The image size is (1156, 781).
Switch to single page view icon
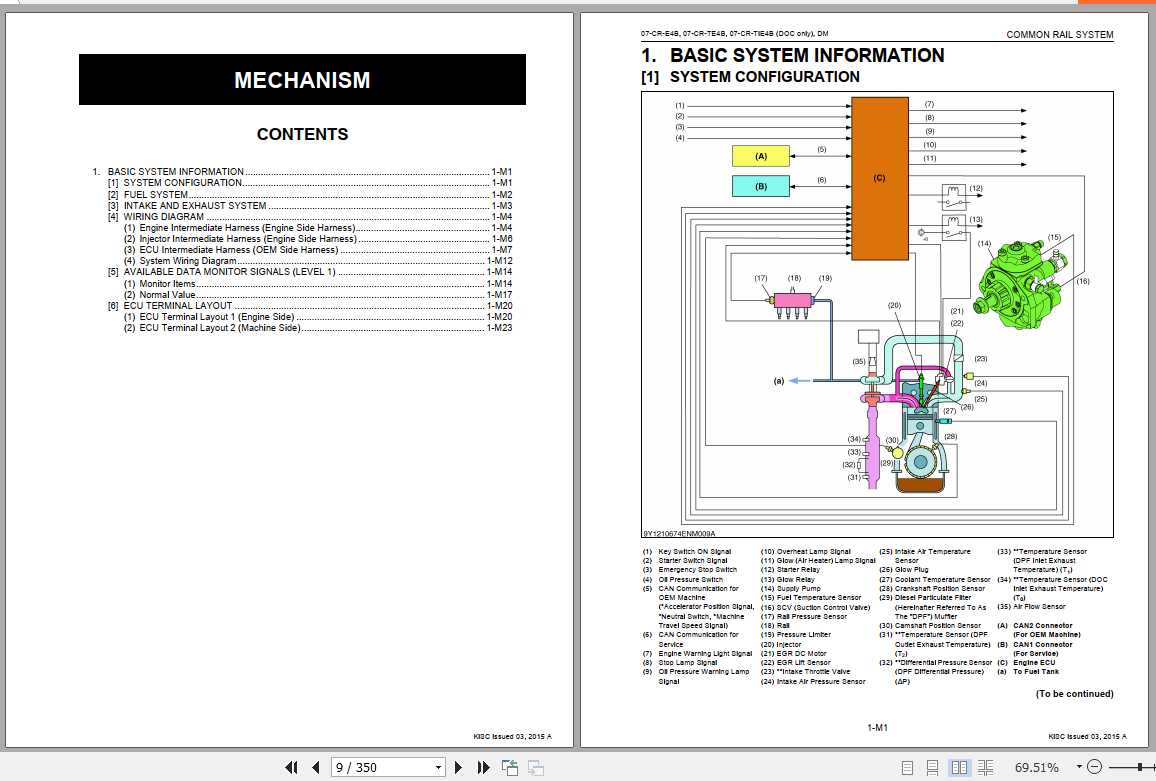pos(907,767)
